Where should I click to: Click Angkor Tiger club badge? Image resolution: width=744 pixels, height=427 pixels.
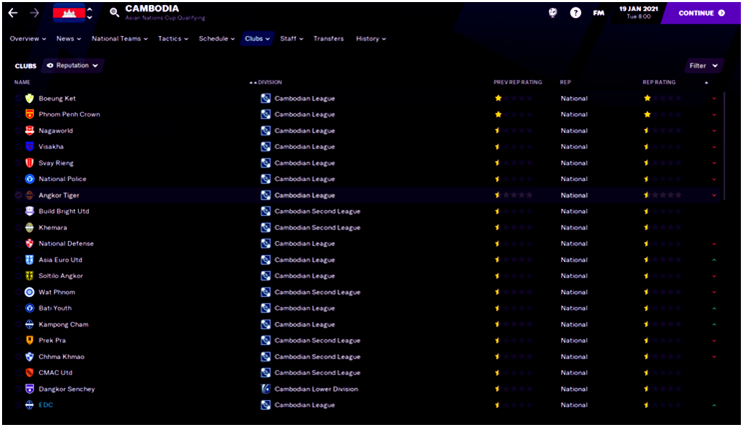pyautogui.click(x=29, y=195)
